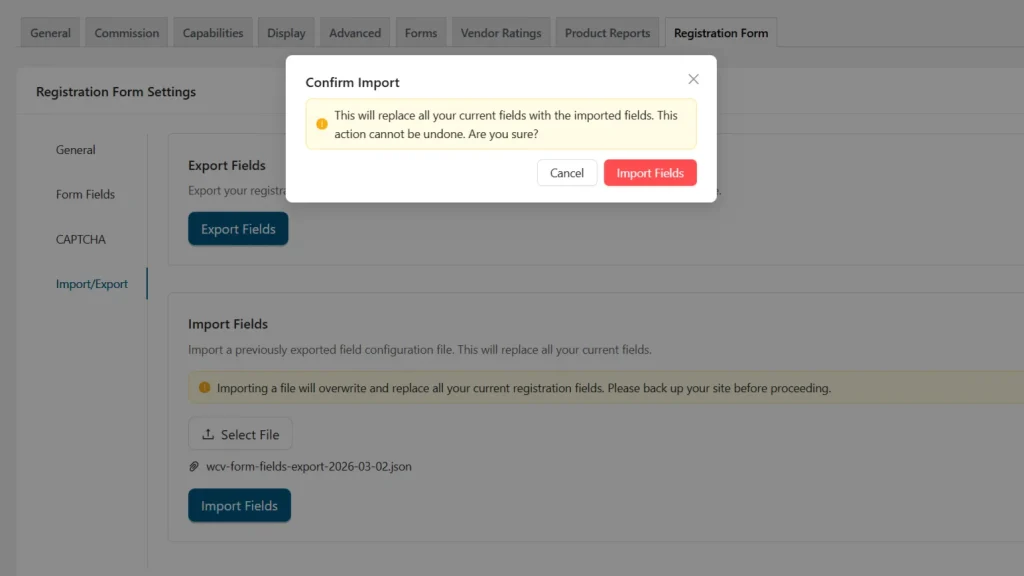Click the Select File upload button
Viewport: 1024px width, 576px height.
click(x=240, y=434)
